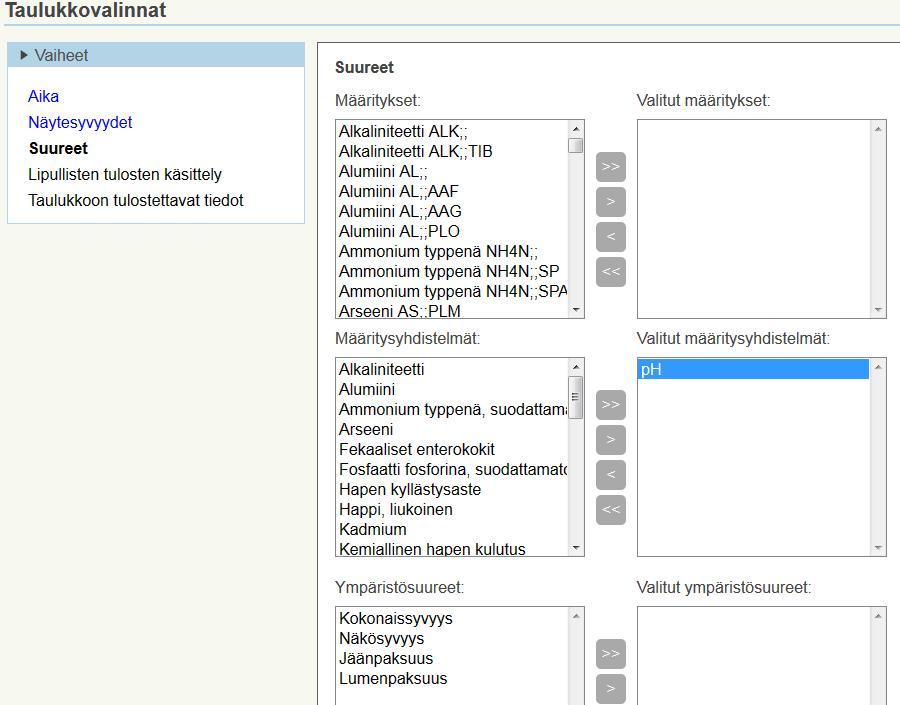Add all Ympäristösuureet with >> button
Screen dimensions: 900x705
click(611, 653)
